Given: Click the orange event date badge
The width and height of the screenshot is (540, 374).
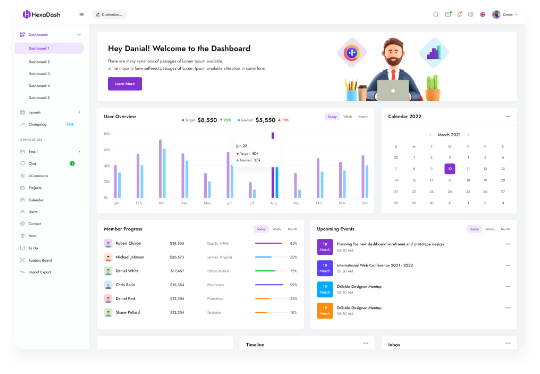Looking at the screenshot, I should pos(325,311).
